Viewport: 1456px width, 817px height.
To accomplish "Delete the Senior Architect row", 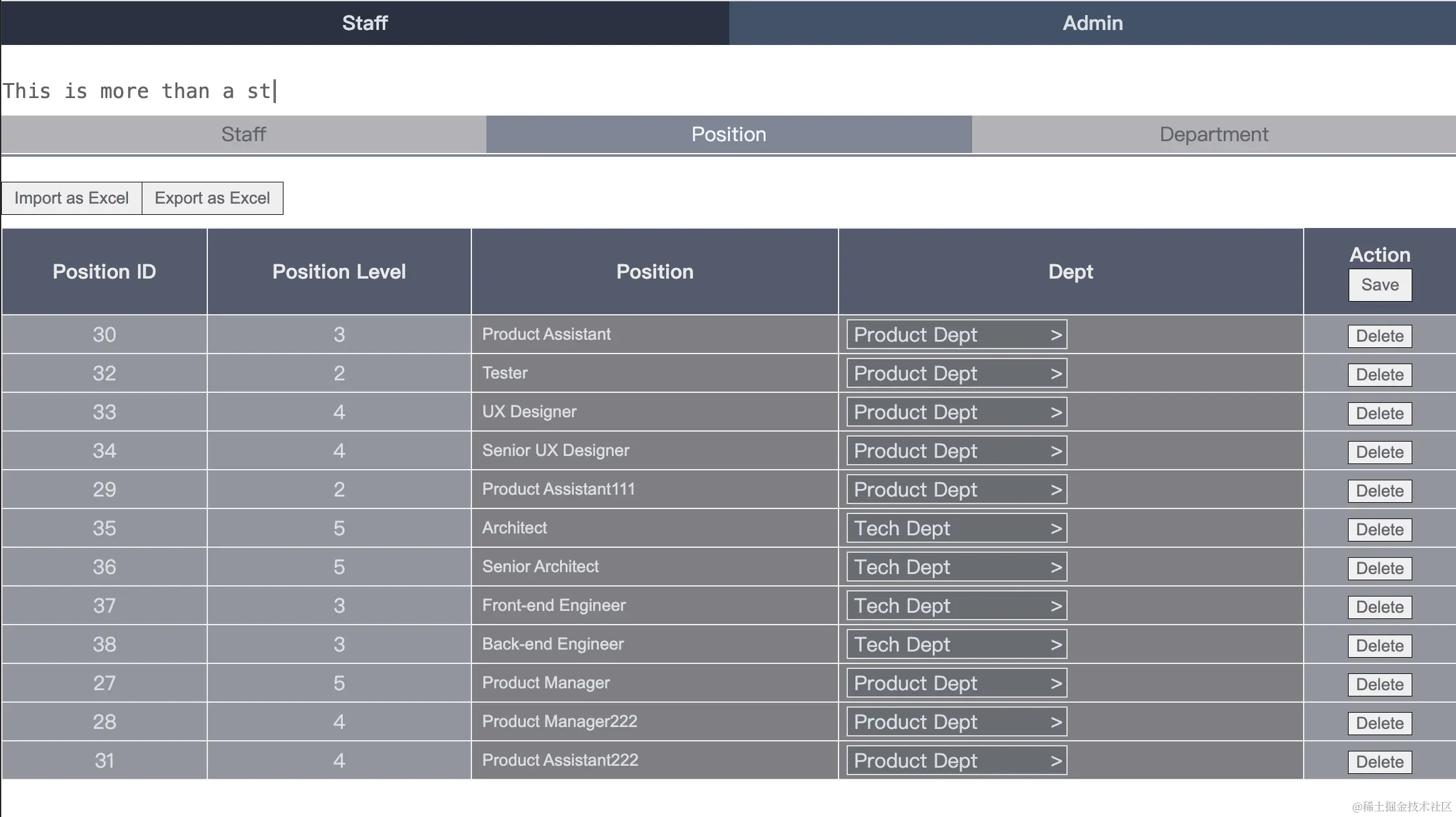I will pyautogui.click(x=1379, y=568).
